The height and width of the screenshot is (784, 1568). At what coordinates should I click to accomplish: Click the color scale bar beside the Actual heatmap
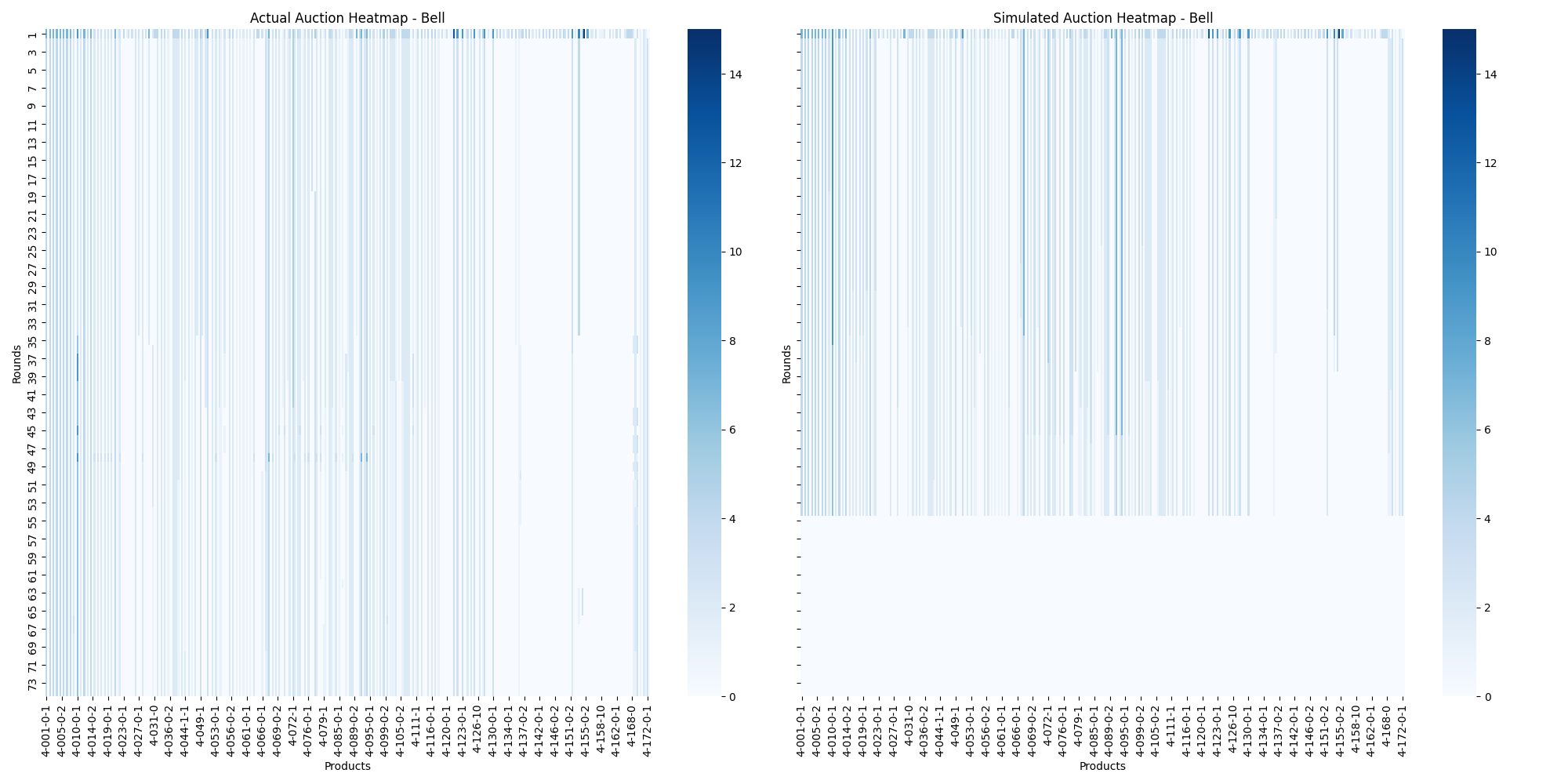pos(704,363)
